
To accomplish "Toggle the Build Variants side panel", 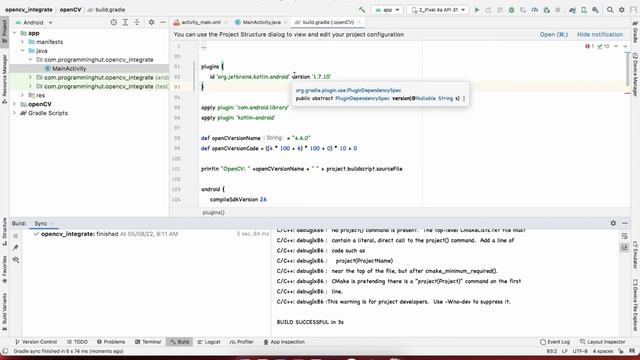I will (4, 311).
